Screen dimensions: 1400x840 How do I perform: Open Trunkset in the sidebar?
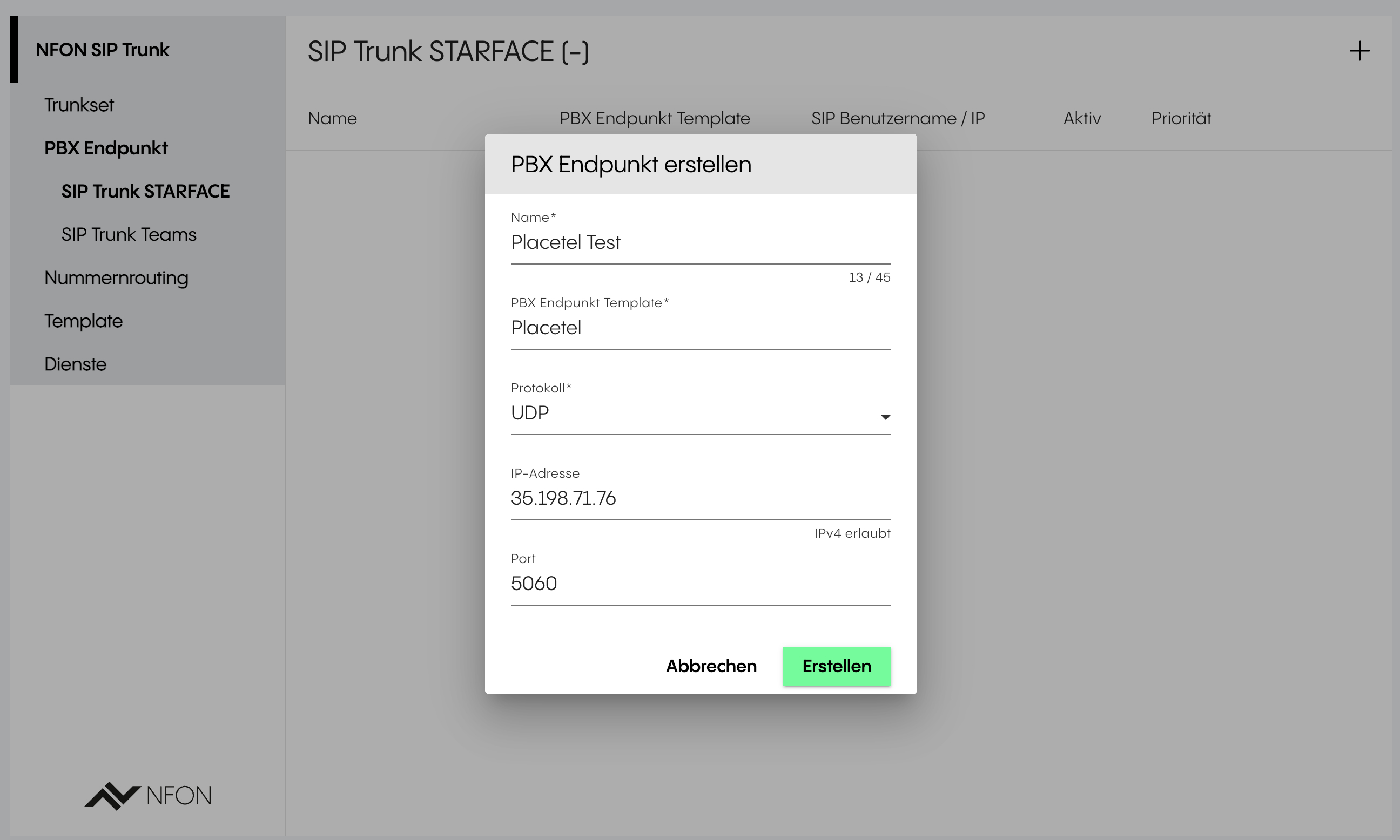click(x=79, y=105)
